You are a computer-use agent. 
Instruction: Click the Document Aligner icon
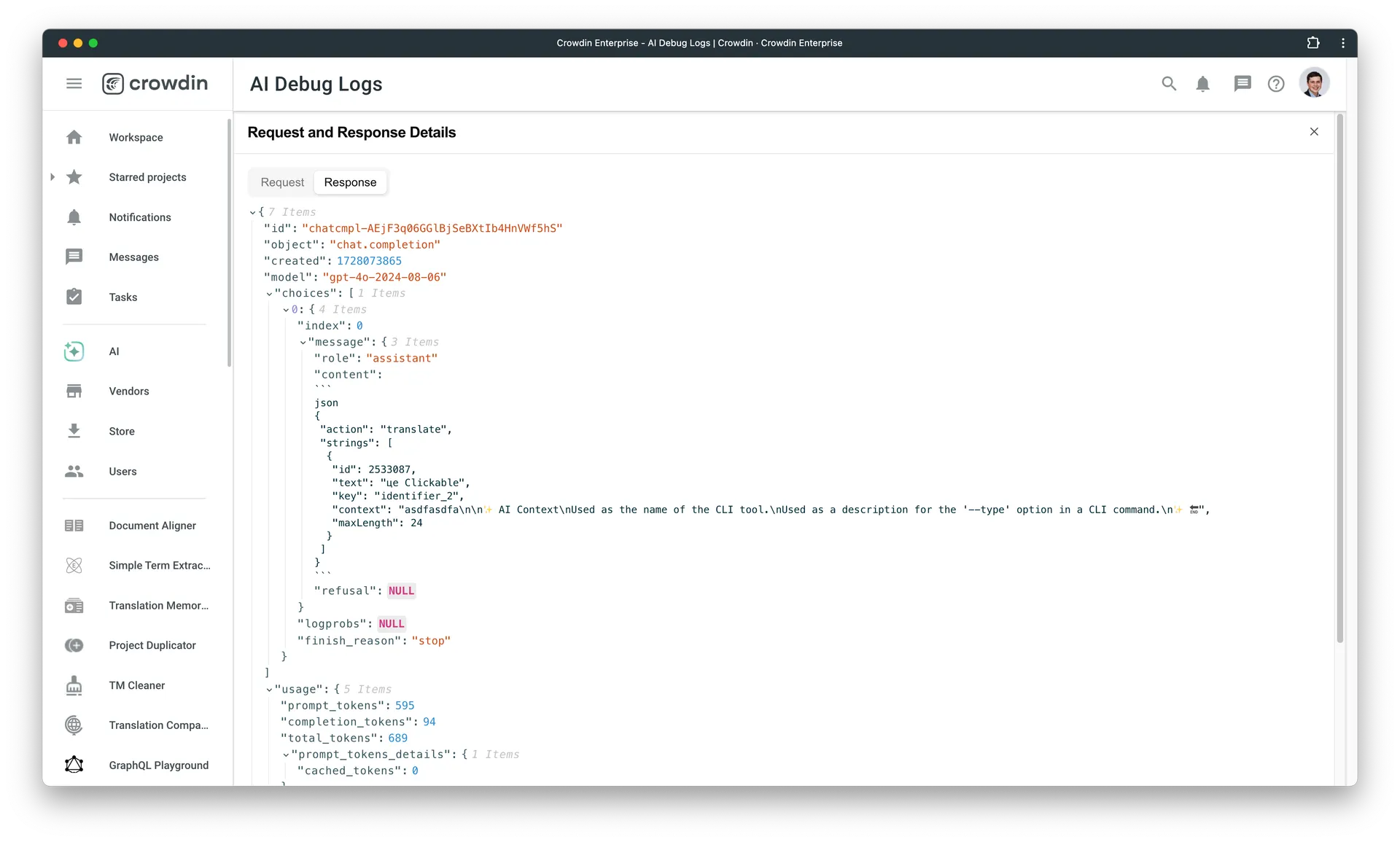click(74, 526)
